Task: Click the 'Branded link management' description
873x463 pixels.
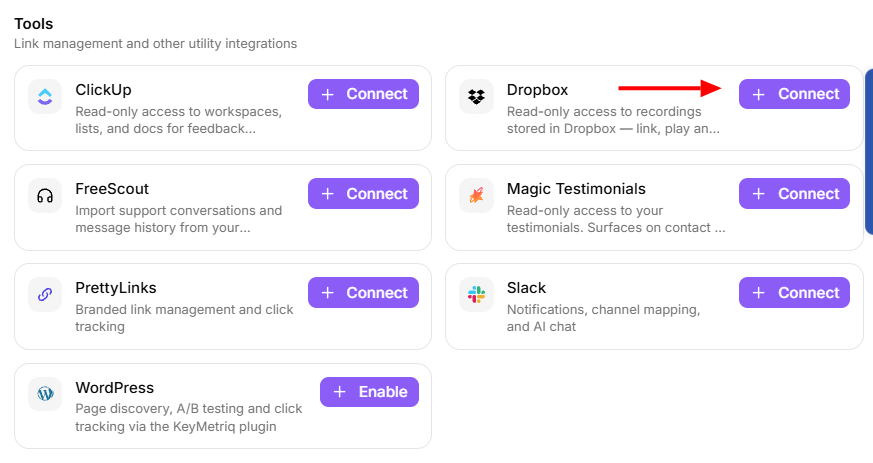Action: (184, 318)
